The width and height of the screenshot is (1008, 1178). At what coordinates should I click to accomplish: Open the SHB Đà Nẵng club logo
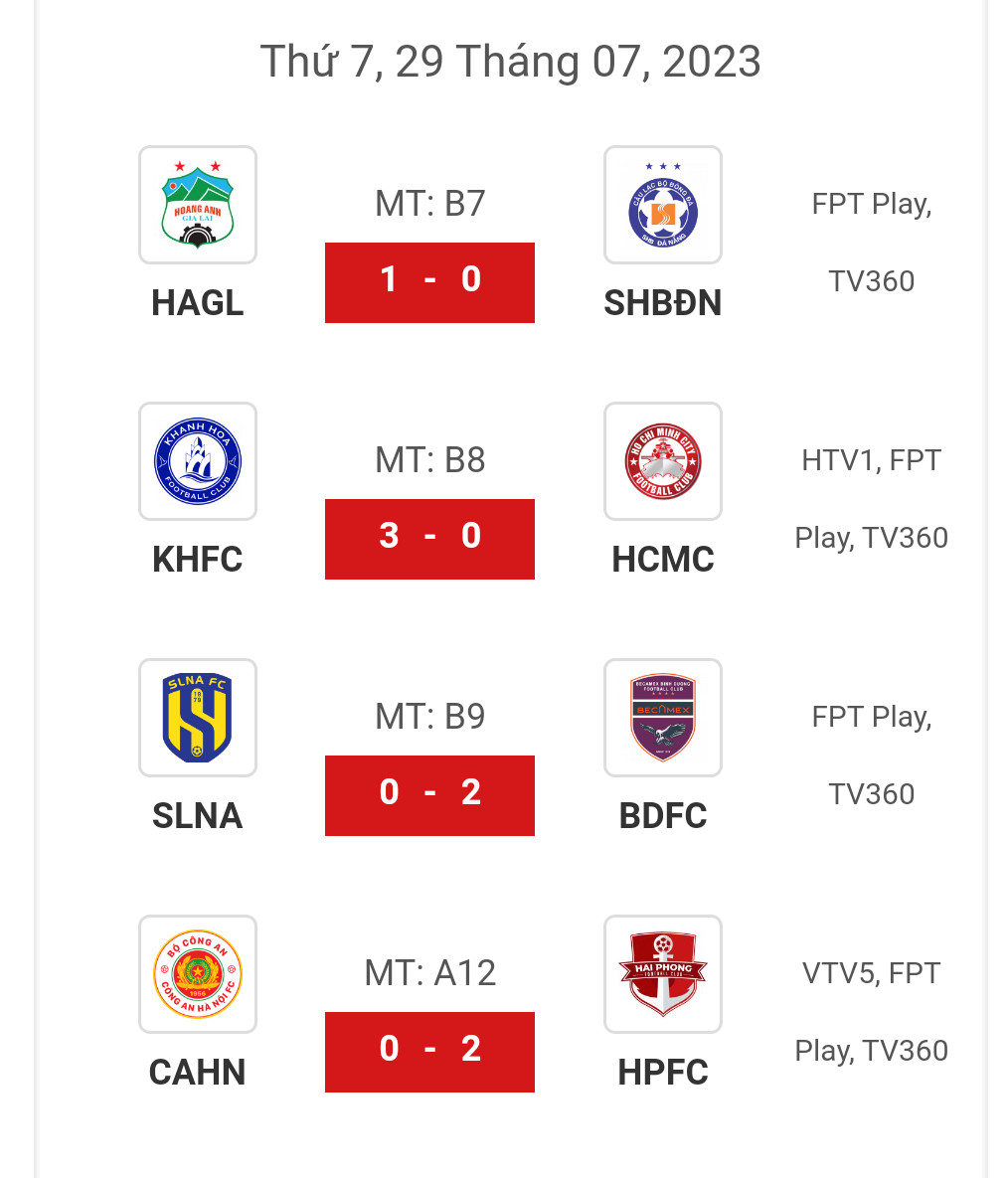point(662,205)
